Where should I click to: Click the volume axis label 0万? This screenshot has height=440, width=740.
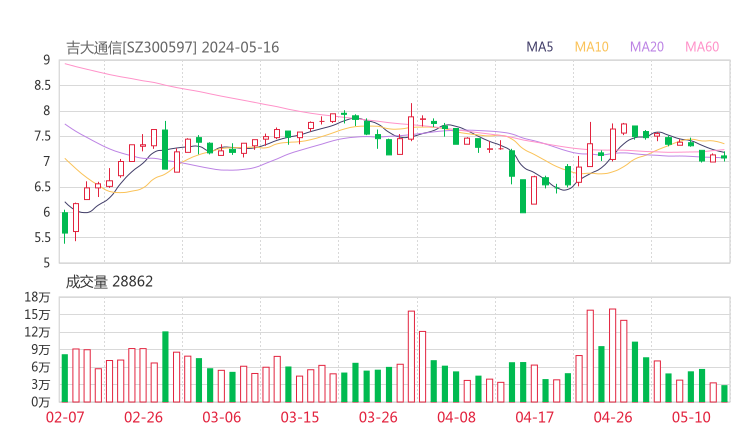coord(41,402)
